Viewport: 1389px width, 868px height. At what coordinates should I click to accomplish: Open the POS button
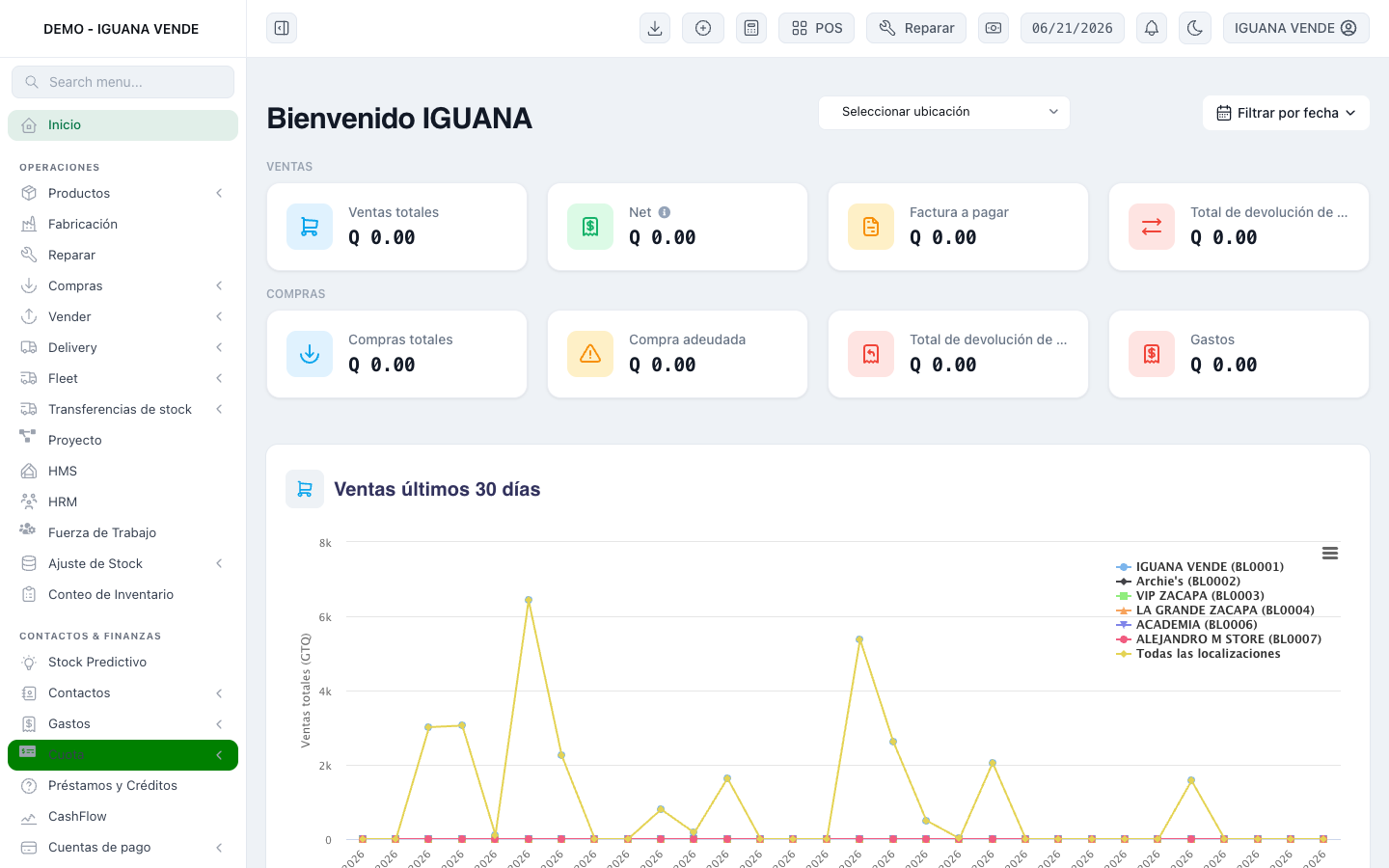click(817, 28)
